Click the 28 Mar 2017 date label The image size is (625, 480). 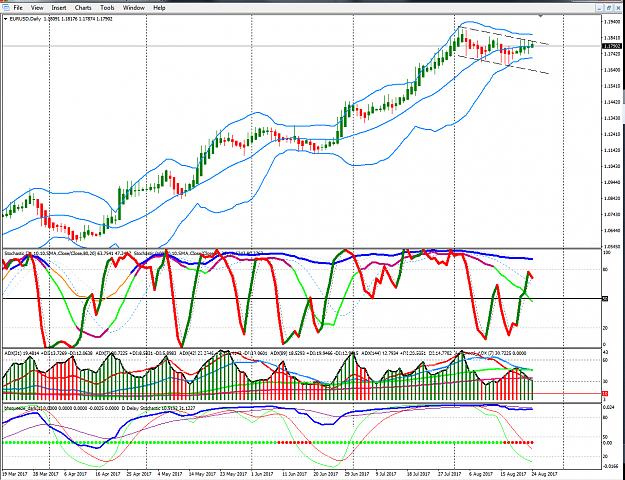tap(45, 474)
